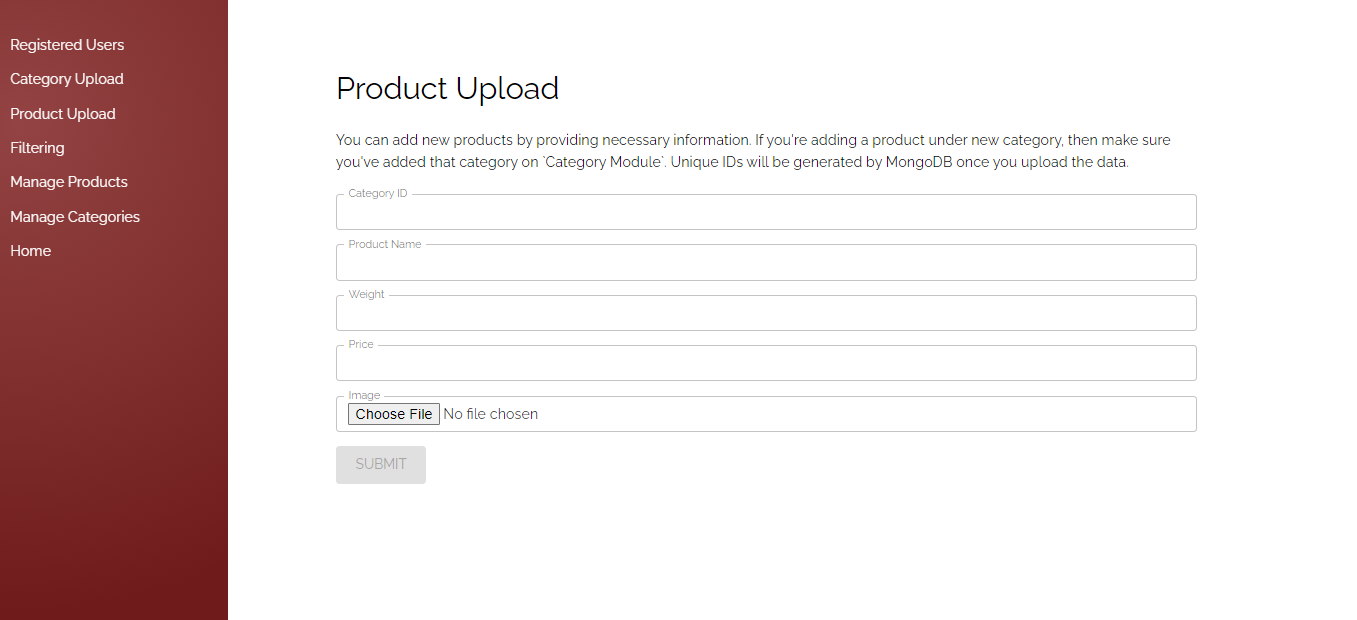Click the Price input box
The width and height of the screenshot is (1357, 620).
point(765,362)
